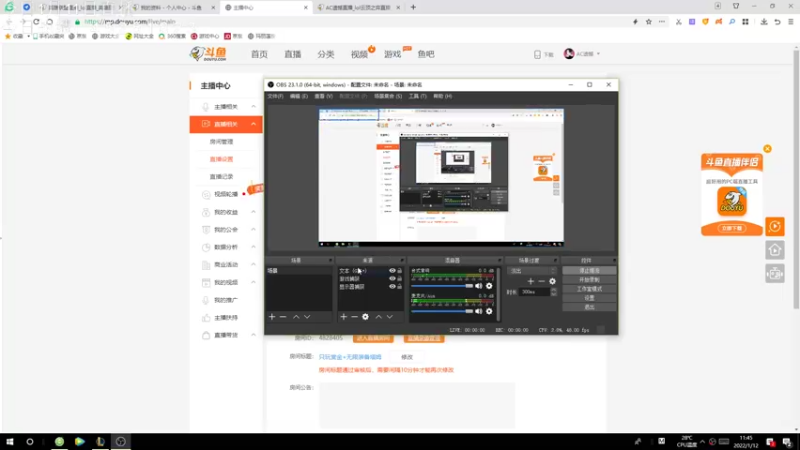The image size is (800, 450).
Task: Open the 工具(T) menu in OBS
Action: (x=417, y=96)
